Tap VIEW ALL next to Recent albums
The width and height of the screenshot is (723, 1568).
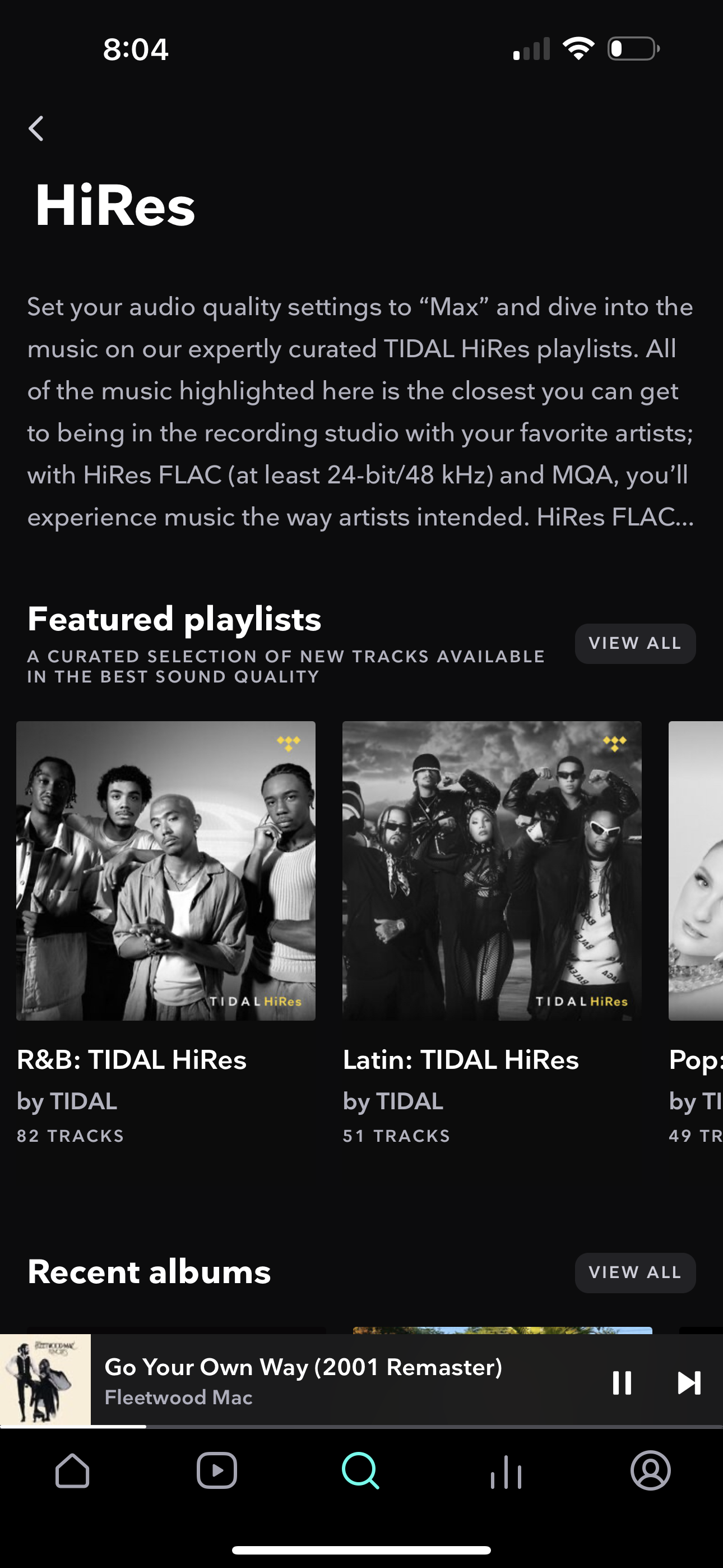pos(635,1272)
